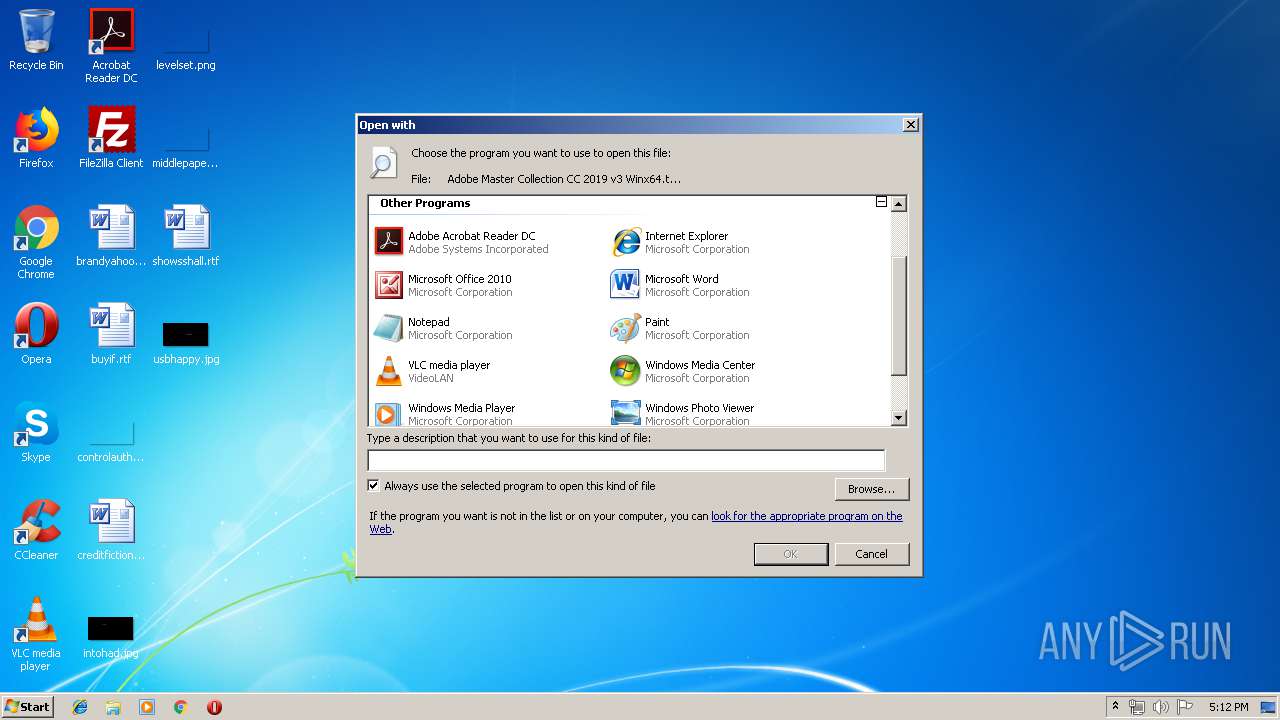Choose Paint from the program list

click(680, 328)
